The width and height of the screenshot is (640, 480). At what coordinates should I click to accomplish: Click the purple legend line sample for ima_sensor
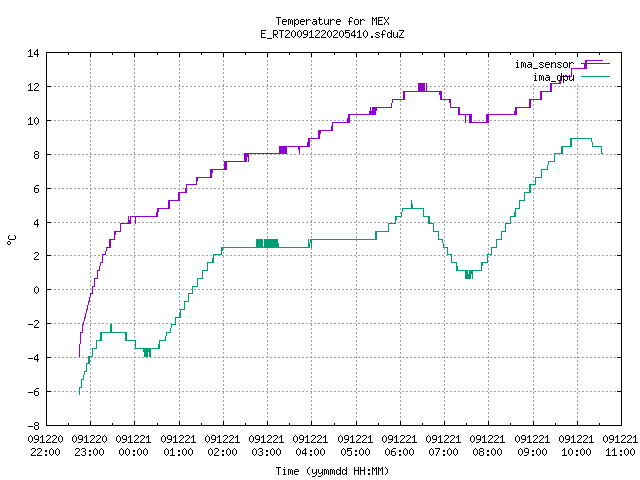[x=595, y=64]
